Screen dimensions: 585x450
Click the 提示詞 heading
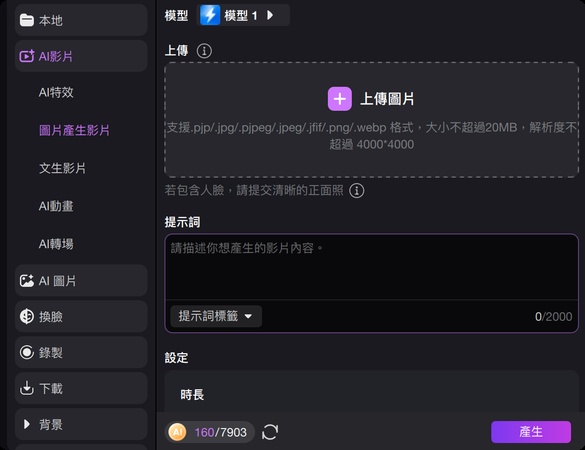(x=182, y=222)
